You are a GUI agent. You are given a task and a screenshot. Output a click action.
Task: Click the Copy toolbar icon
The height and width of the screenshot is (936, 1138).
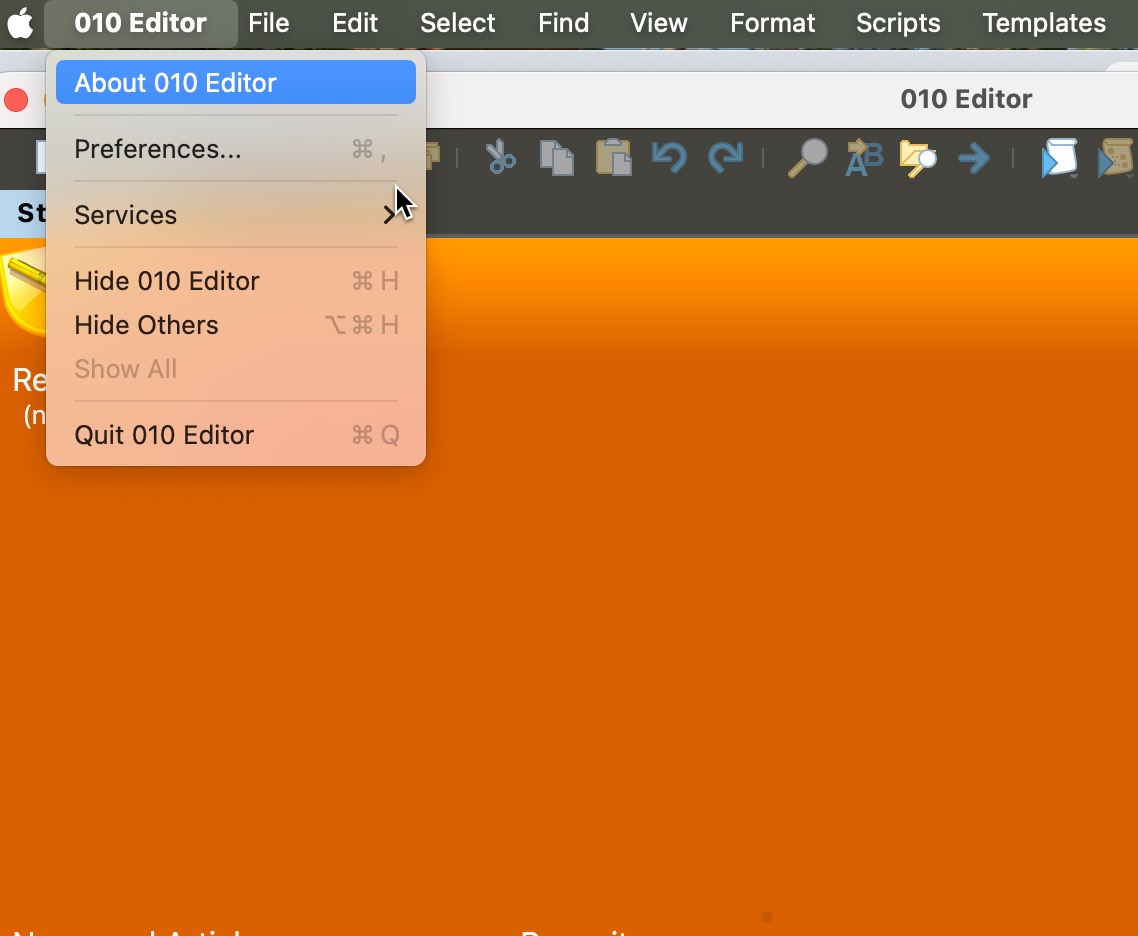click(x=556, y=158)
